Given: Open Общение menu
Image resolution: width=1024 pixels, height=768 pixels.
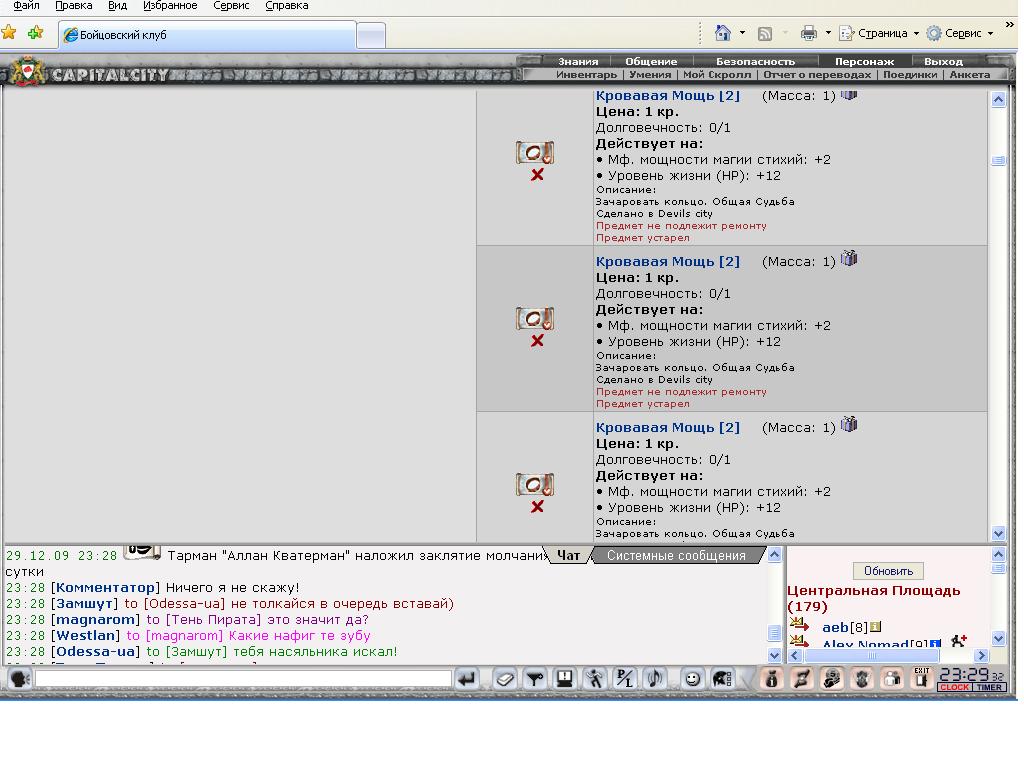Looking at the screenshot, I should tap(651, 61).
